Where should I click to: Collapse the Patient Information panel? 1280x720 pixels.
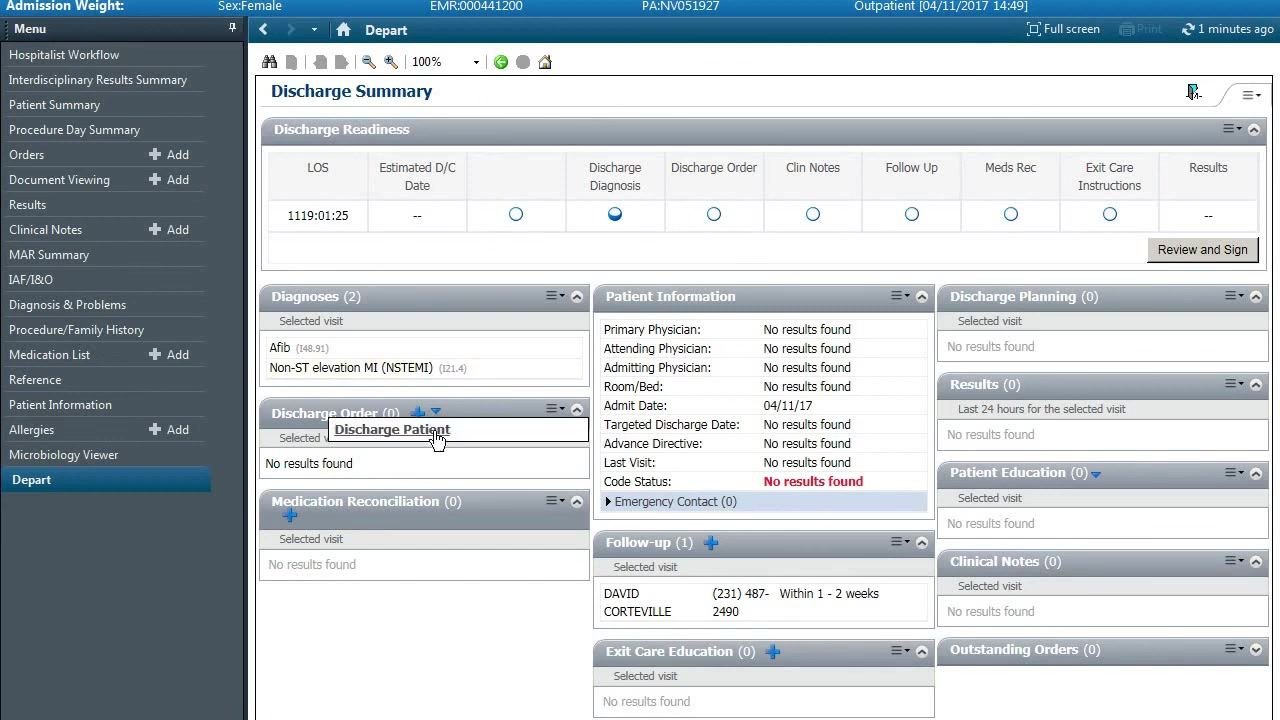[922, 297]
